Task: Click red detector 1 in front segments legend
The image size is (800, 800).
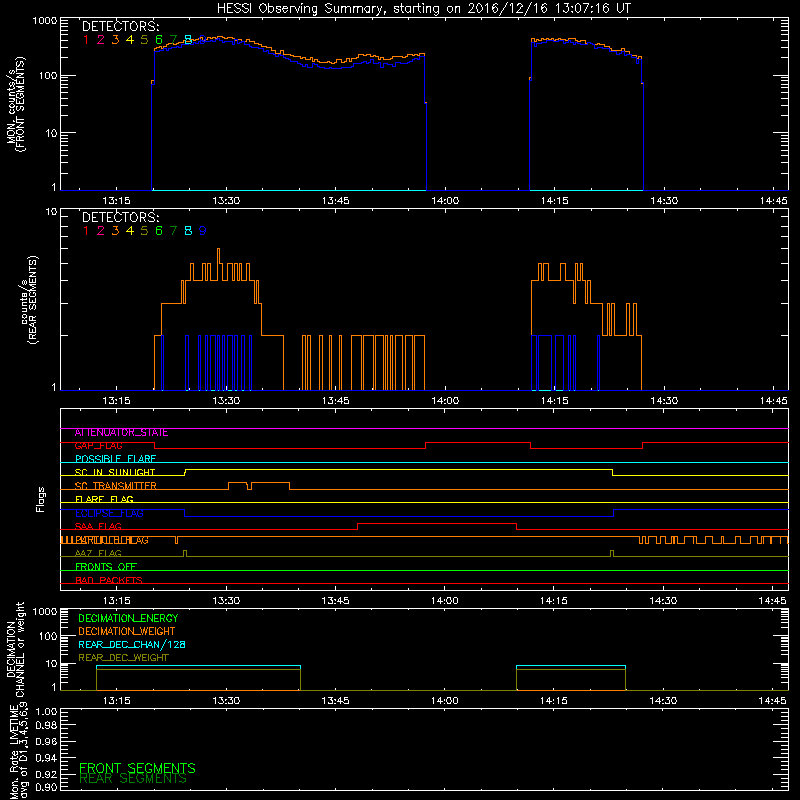Action: coord(86,39)
